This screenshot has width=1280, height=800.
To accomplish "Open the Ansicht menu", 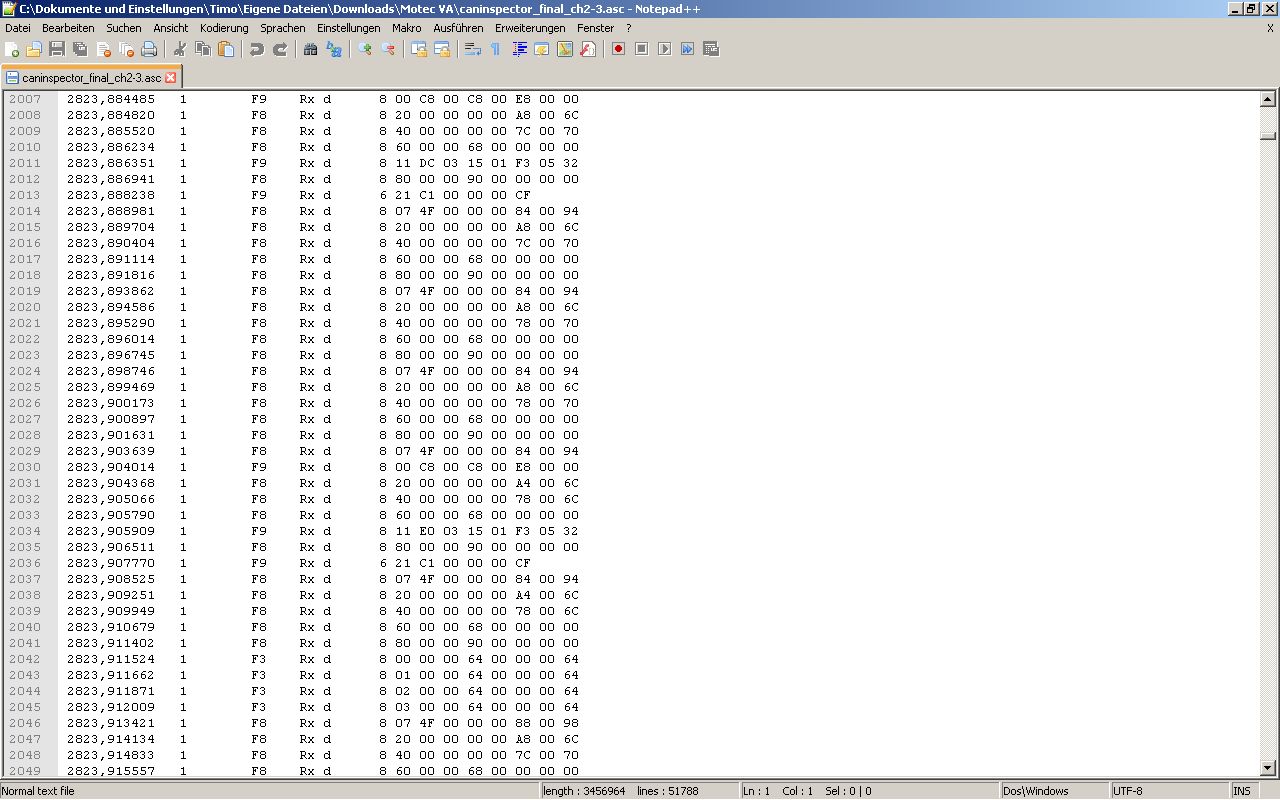I will pos(171,28).
